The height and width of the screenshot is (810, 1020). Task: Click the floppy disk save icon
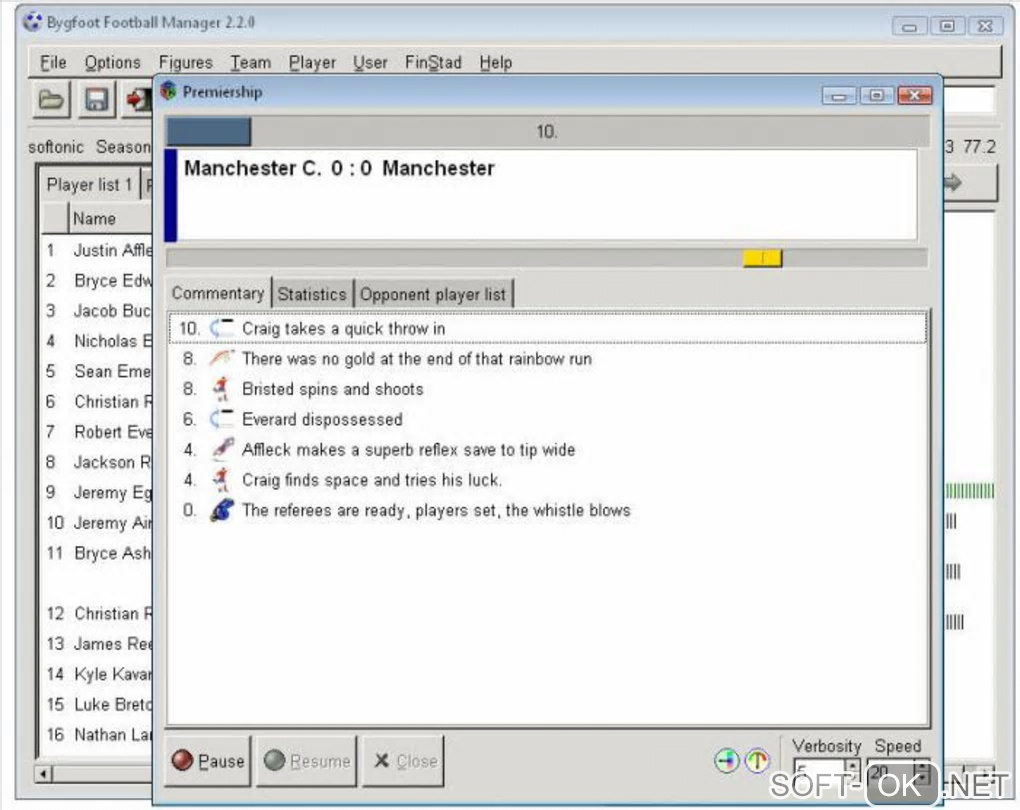pyautogui.click(x=96, y=100)
